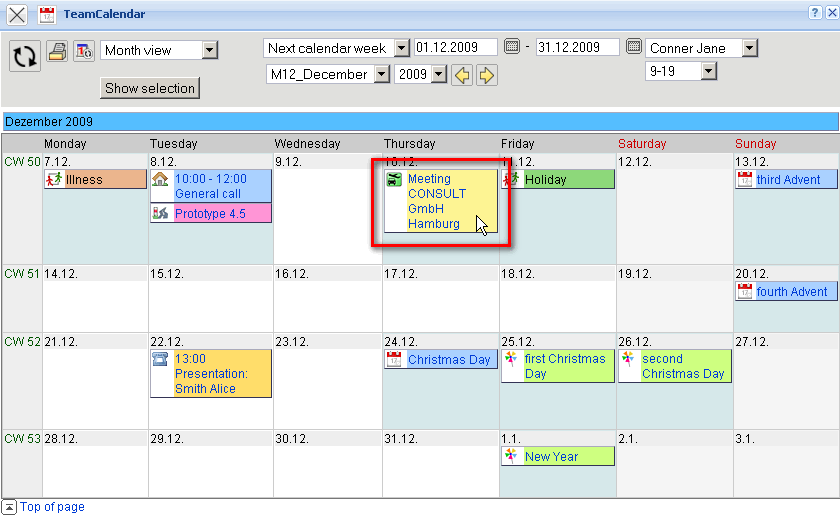The image size is (840, 520).
Task: Open the 13:00 Presentation: Smith Alice entry
Action: coord(211,373)
